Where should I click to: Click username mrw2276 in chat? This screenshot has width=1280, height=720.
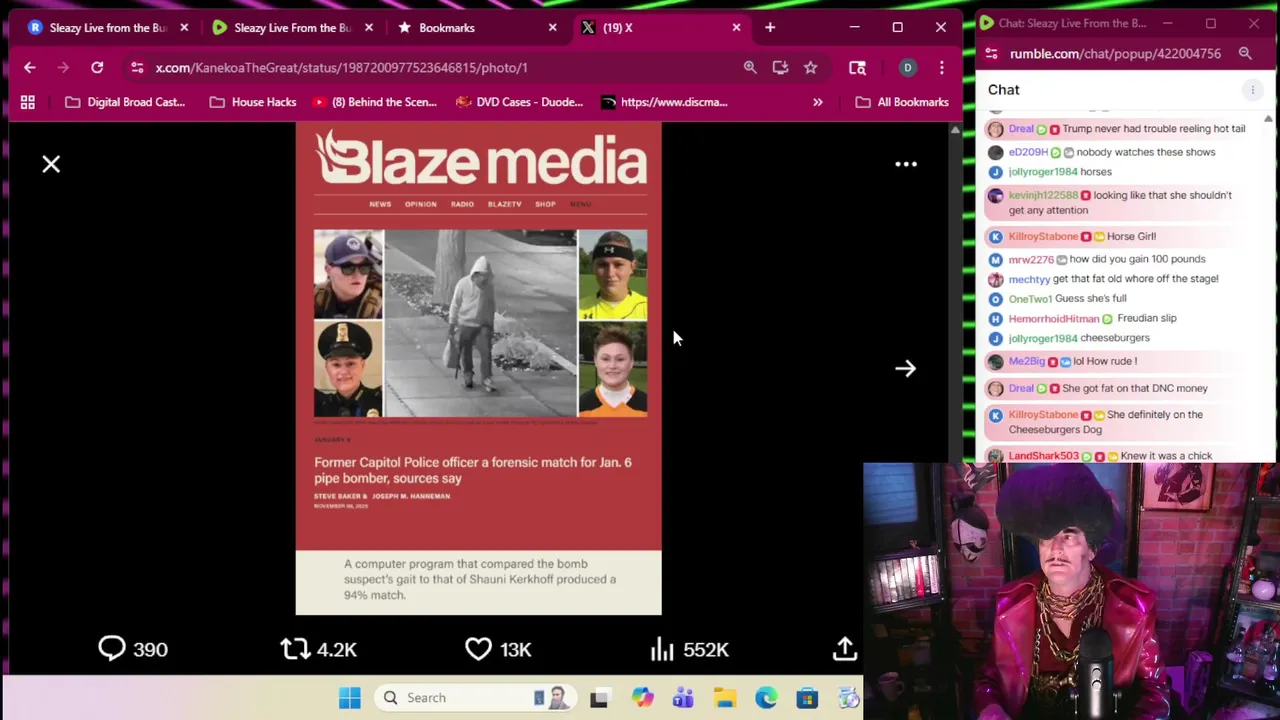(1030, 259)
